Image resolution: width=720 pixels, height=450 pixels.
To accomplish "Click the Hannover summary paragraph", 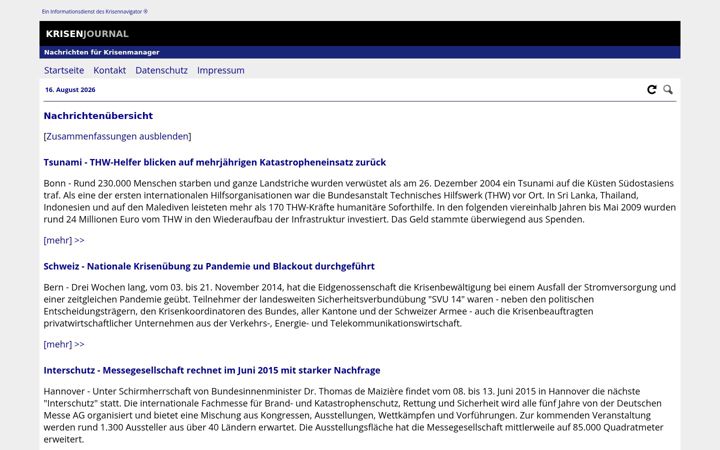I will pos(354,415).
